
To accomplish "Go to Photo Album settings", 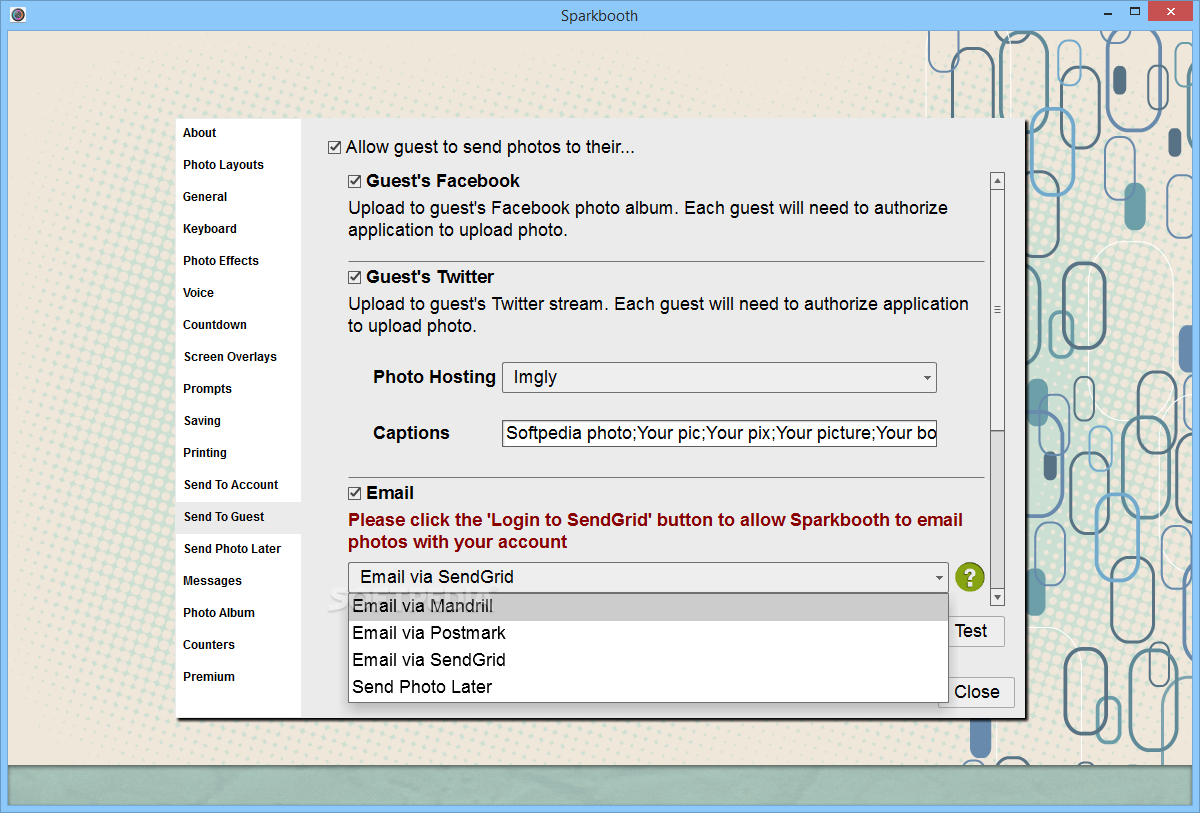I will [238, 613].
